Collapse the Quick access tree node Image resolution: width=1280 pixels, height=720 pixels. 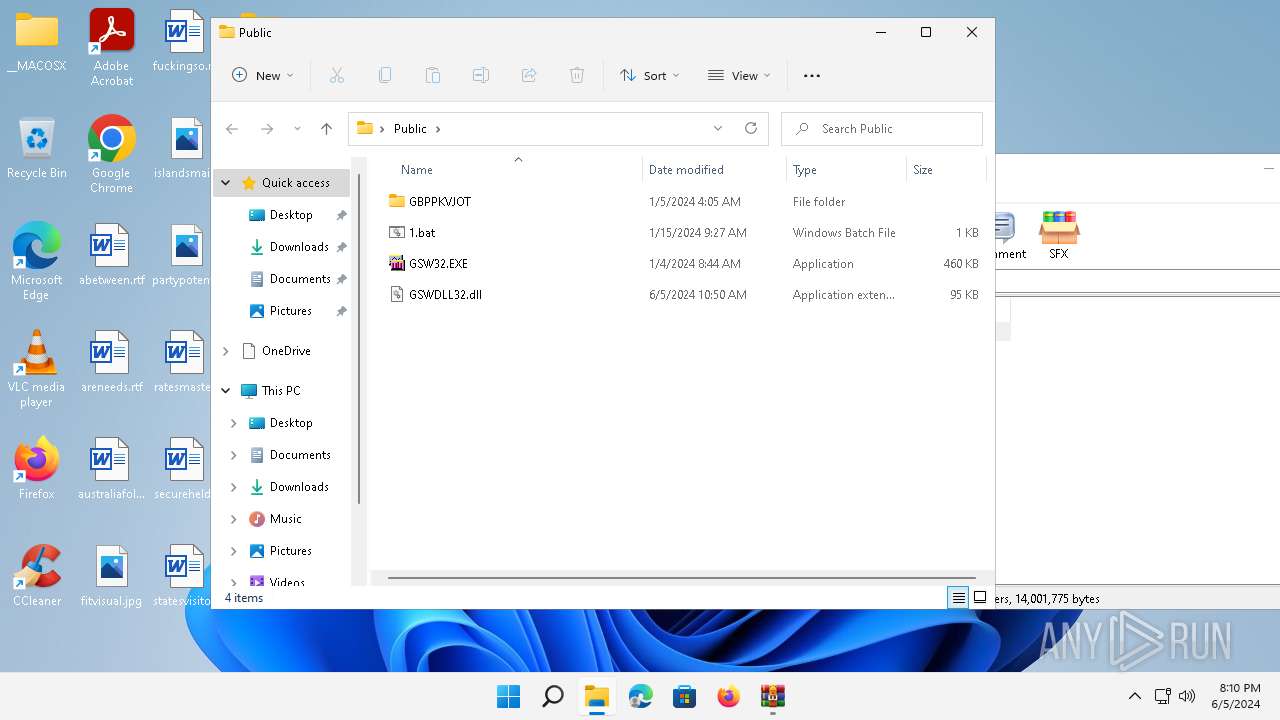[x=226, y=183]
